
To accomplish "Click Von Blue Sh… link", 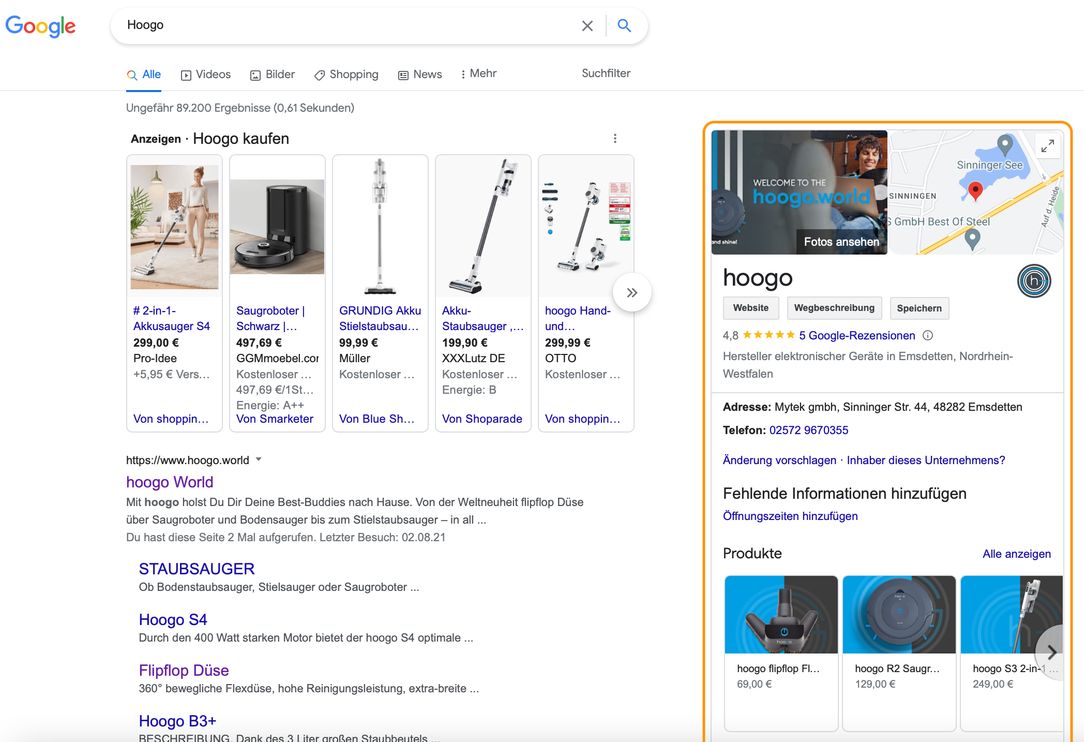I will coord(377,419).
